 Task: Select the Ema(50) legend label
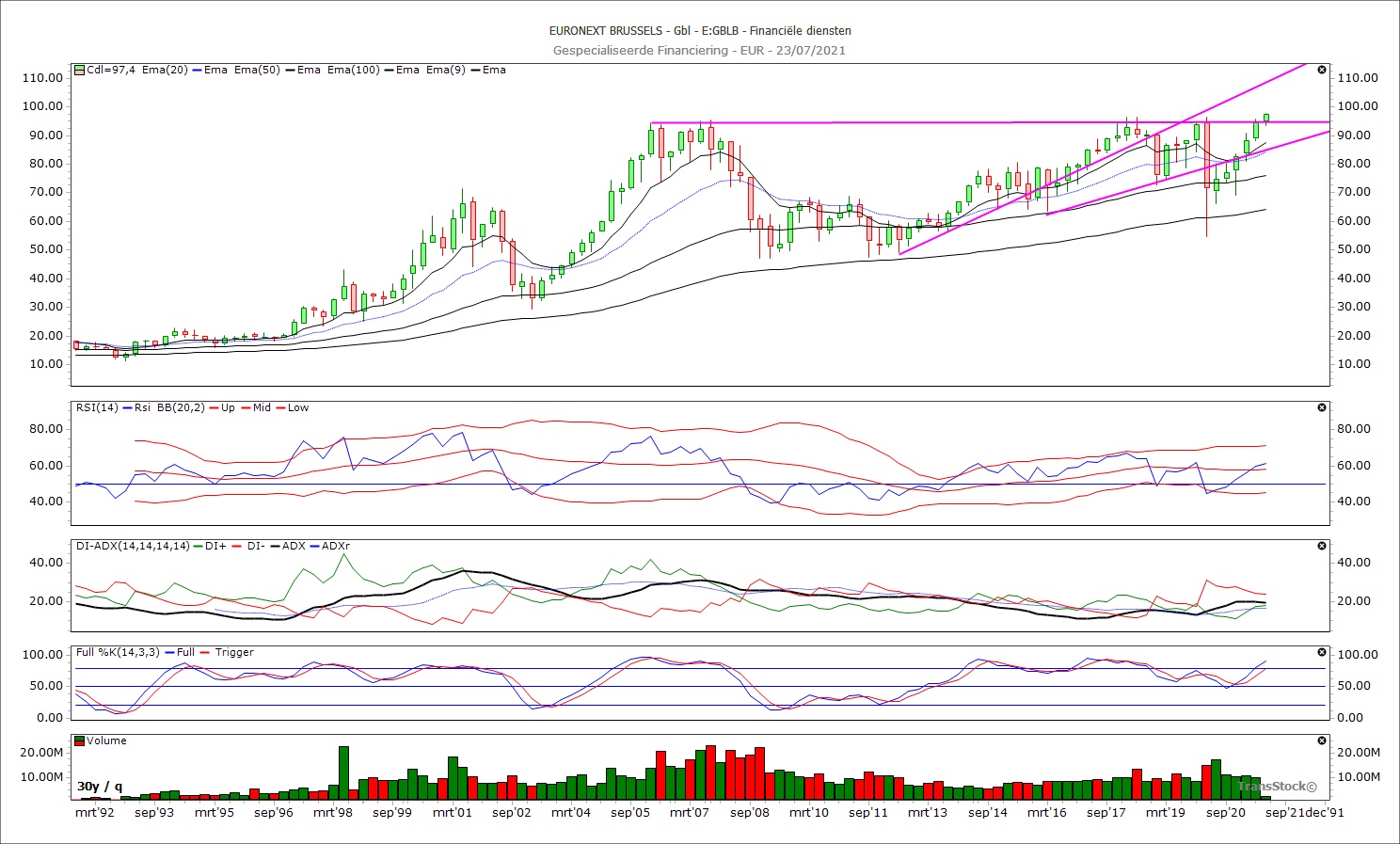257,70
